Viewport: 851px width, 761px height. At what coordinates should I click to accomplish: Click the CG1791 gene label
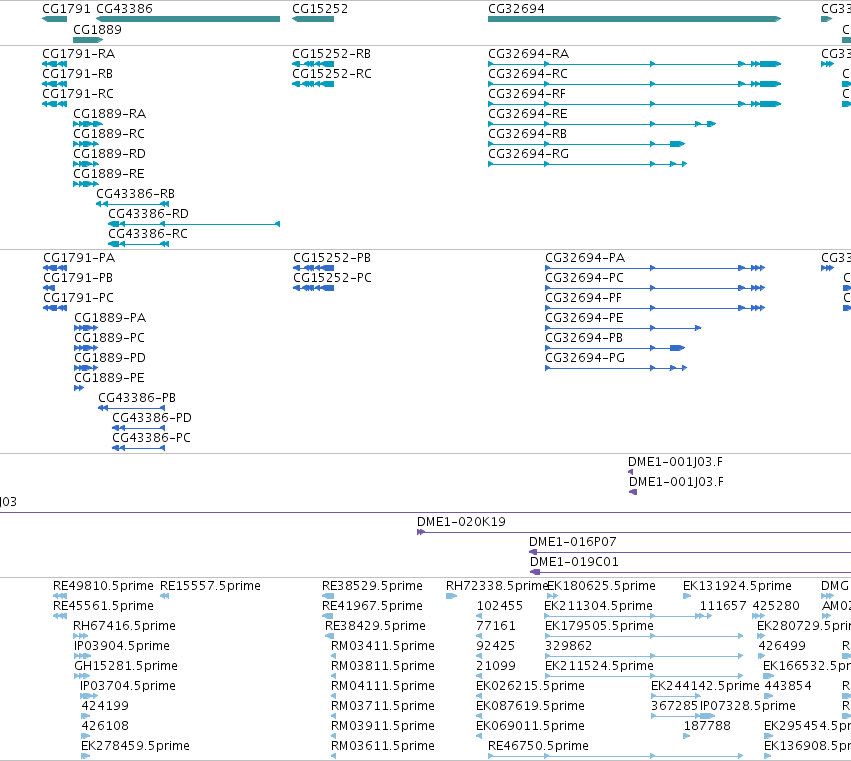coord(66,9)
